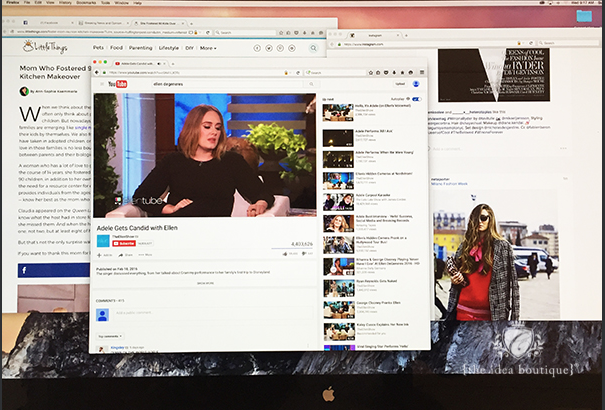Reload the page in the Instagram window
The width and height of the screenshot is (605, 410).
click(x=531, y=43)
